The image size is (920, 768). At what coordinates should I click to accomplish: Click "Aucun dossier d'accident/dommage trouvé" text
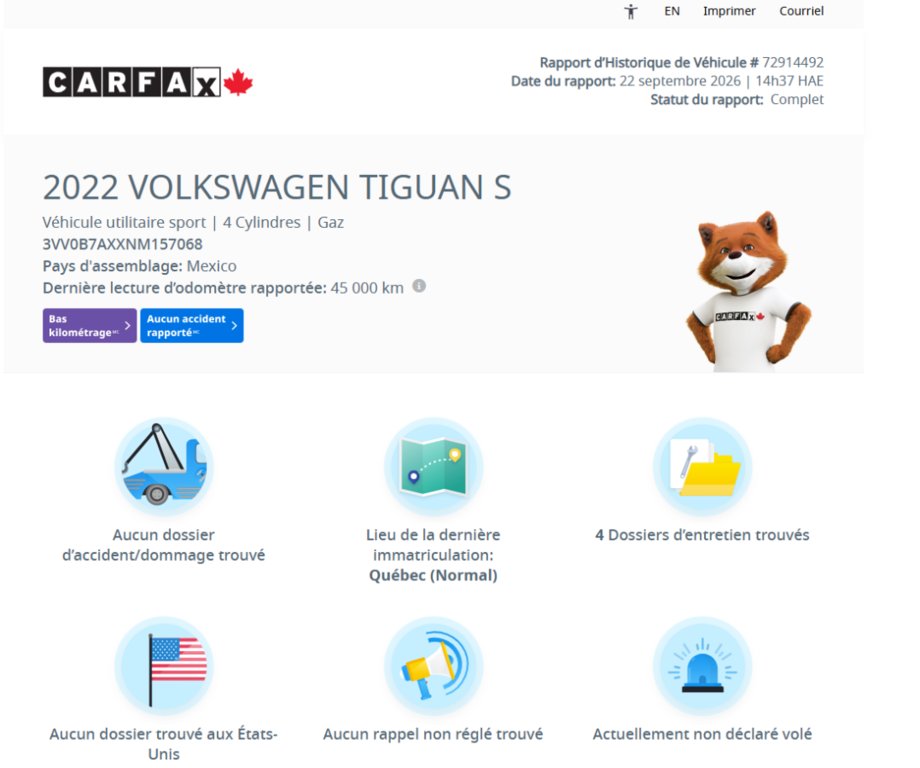tap(164, 545)
